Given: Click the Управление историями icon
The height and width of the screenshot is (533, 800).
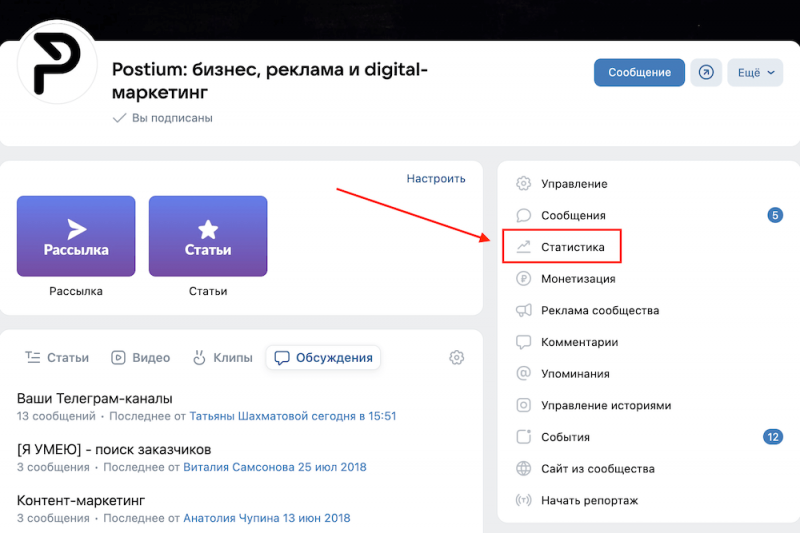Looking at the screenshot, I should [x=523, y=405].
